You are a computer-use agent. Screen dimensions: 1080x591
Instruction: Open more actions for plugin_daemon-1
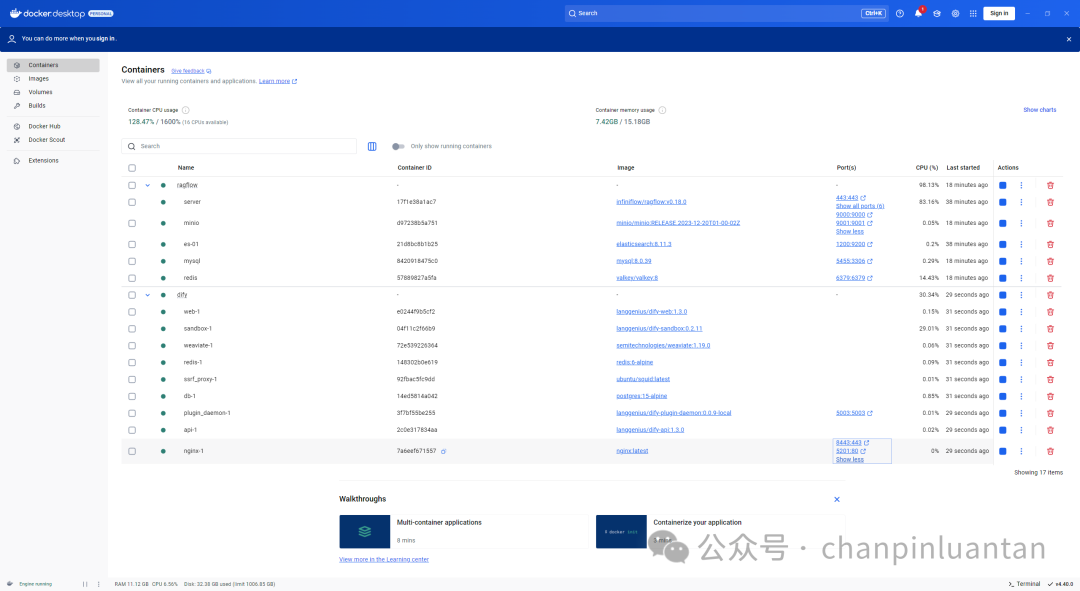[x=1021, y=413]
